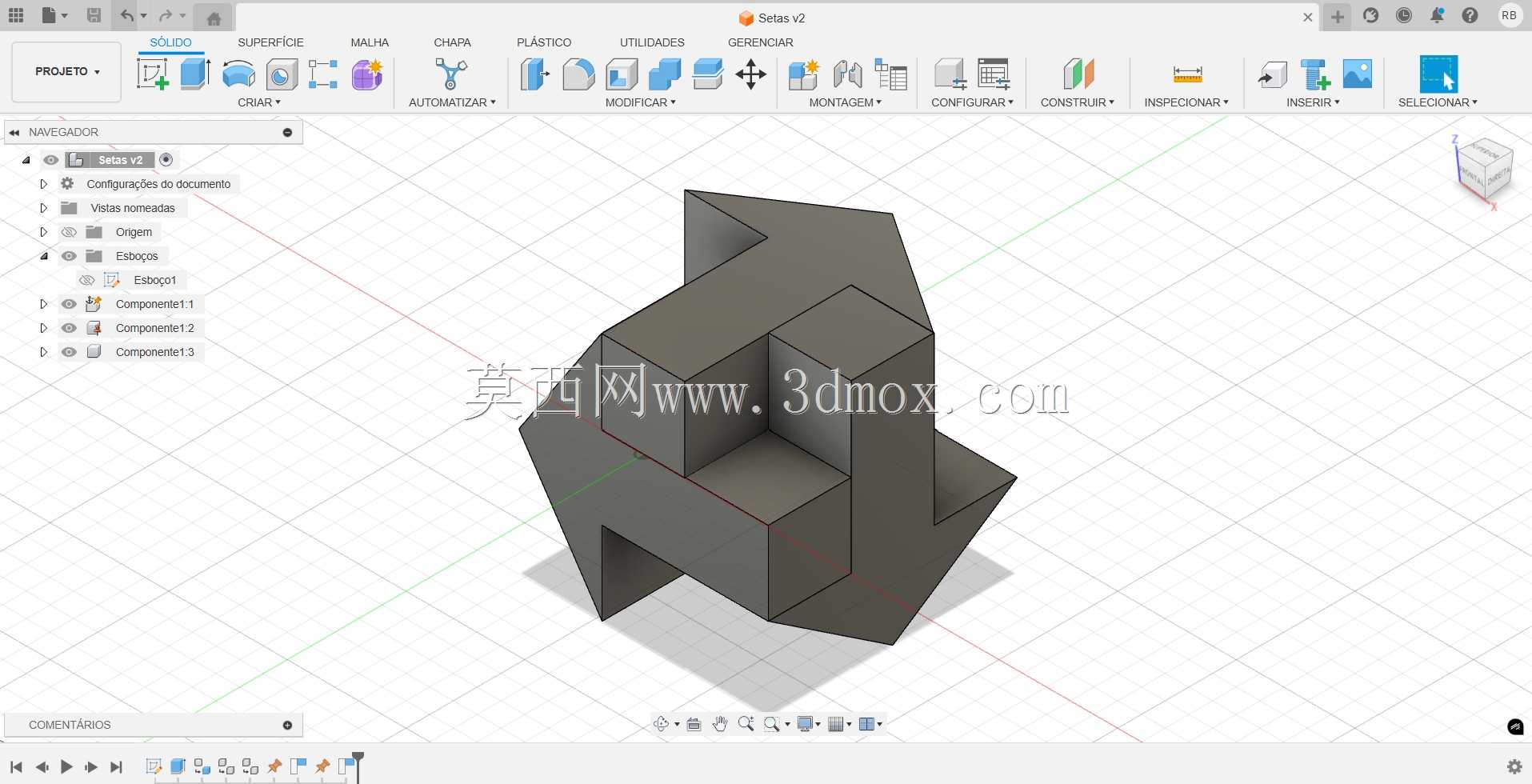
Task: Select the Hole tool
Action: click(281, 74)
